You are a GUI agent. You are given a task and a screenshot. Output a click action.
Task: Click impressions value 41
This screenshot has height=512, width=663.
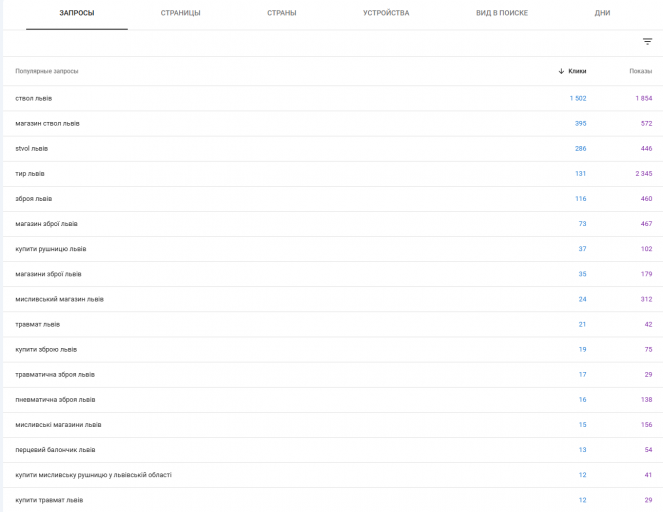[x=648, y=475]
